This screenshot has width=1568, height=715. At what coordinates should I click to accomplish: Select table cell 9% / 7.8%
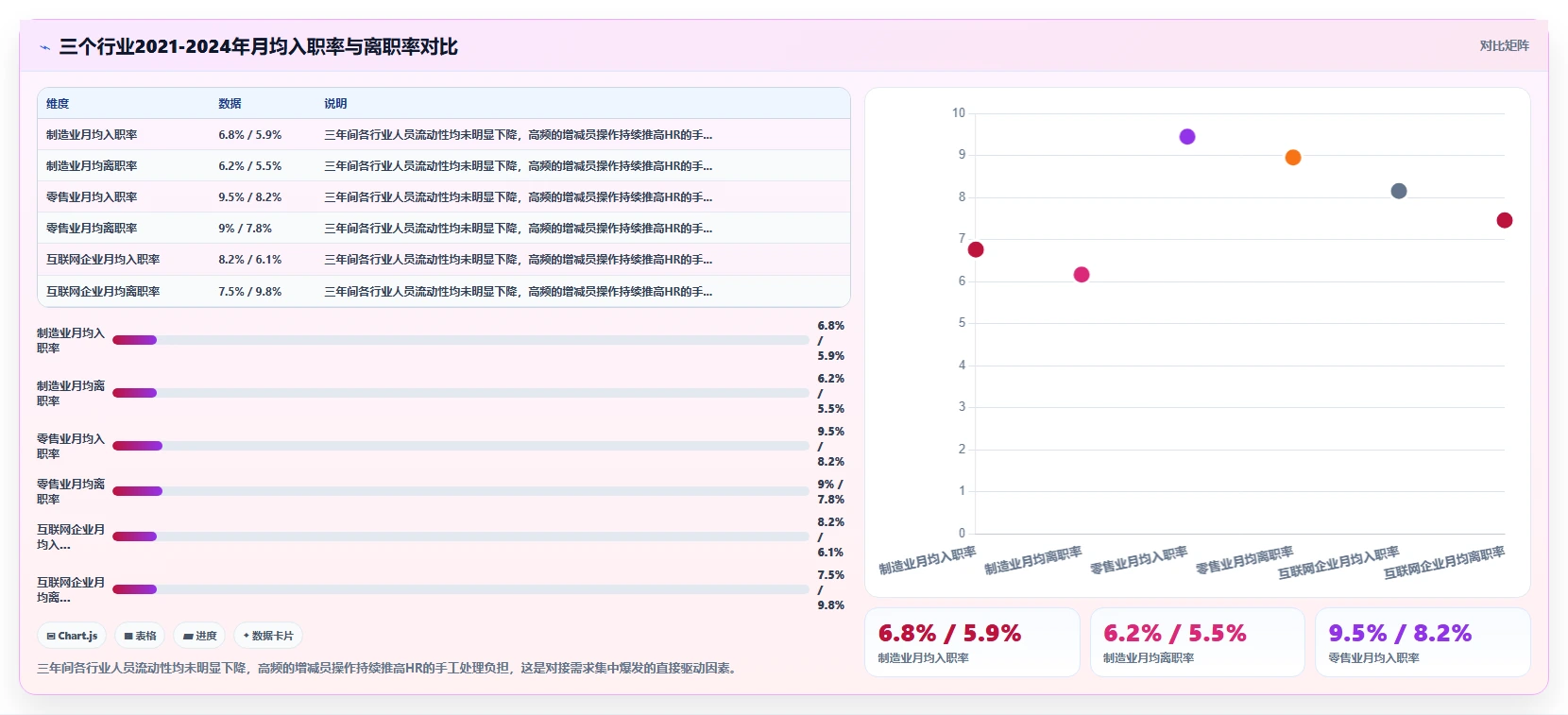click(x=245, y=228)
